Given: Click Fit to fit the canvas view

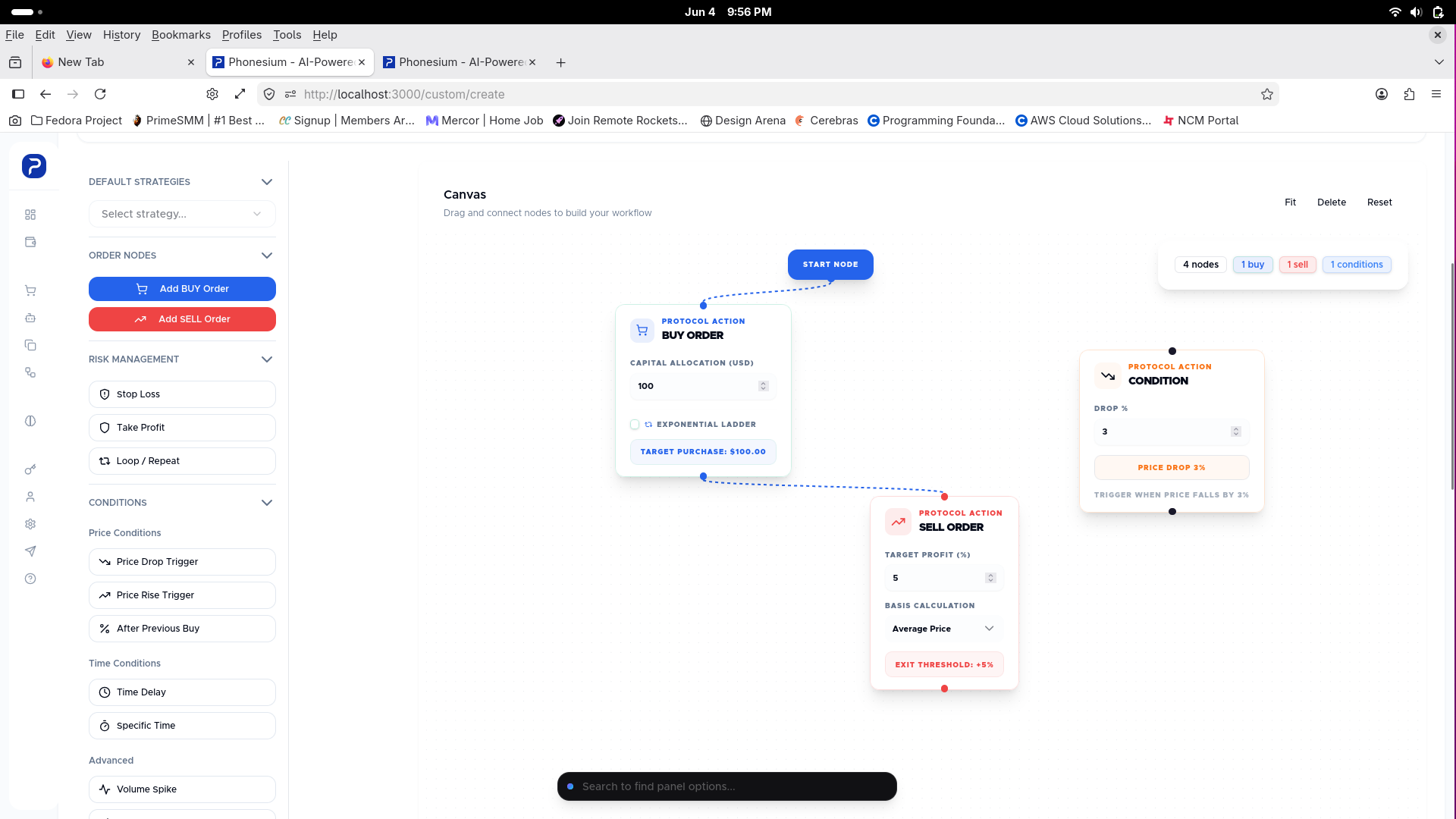Looking at the screenshot, I should coord(1290,202).
